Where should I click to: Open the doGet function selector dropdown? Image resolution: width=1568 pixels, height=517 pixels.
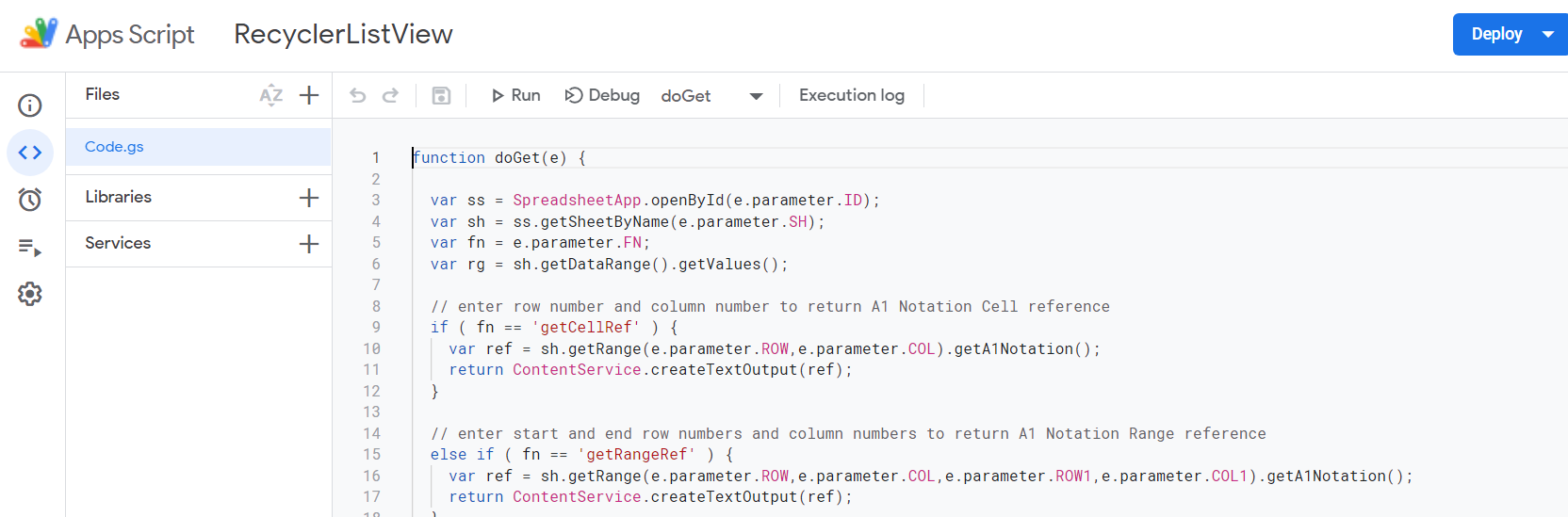pos(711,96)
